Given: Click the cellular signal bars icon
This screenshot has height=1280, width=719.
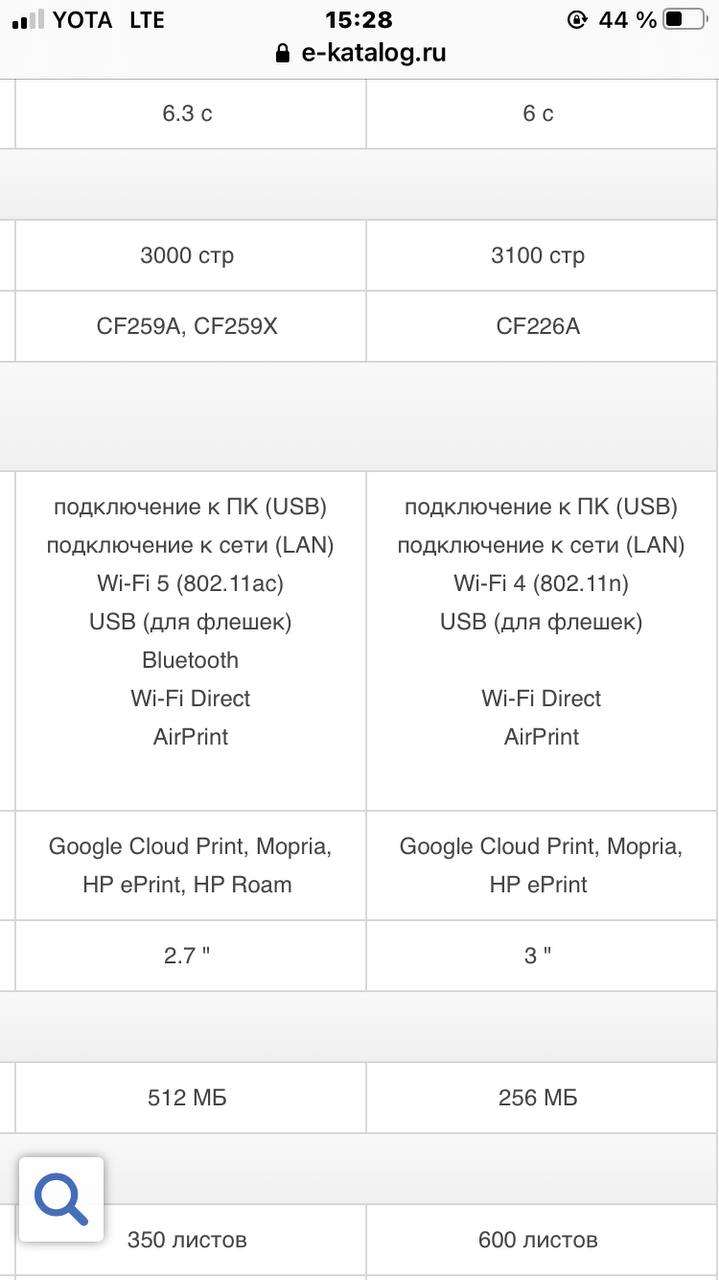Looking at the screenshot, I should tap(28, 19).
